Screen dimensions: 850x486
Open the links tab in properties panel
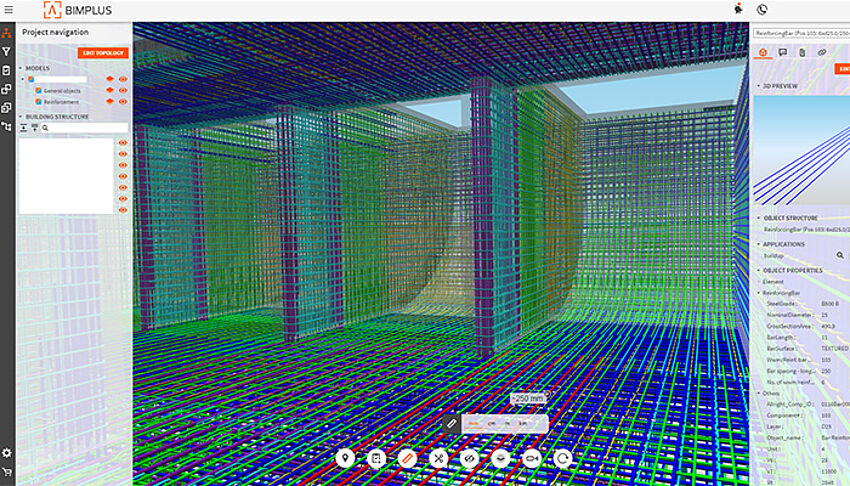click(821, 52)
